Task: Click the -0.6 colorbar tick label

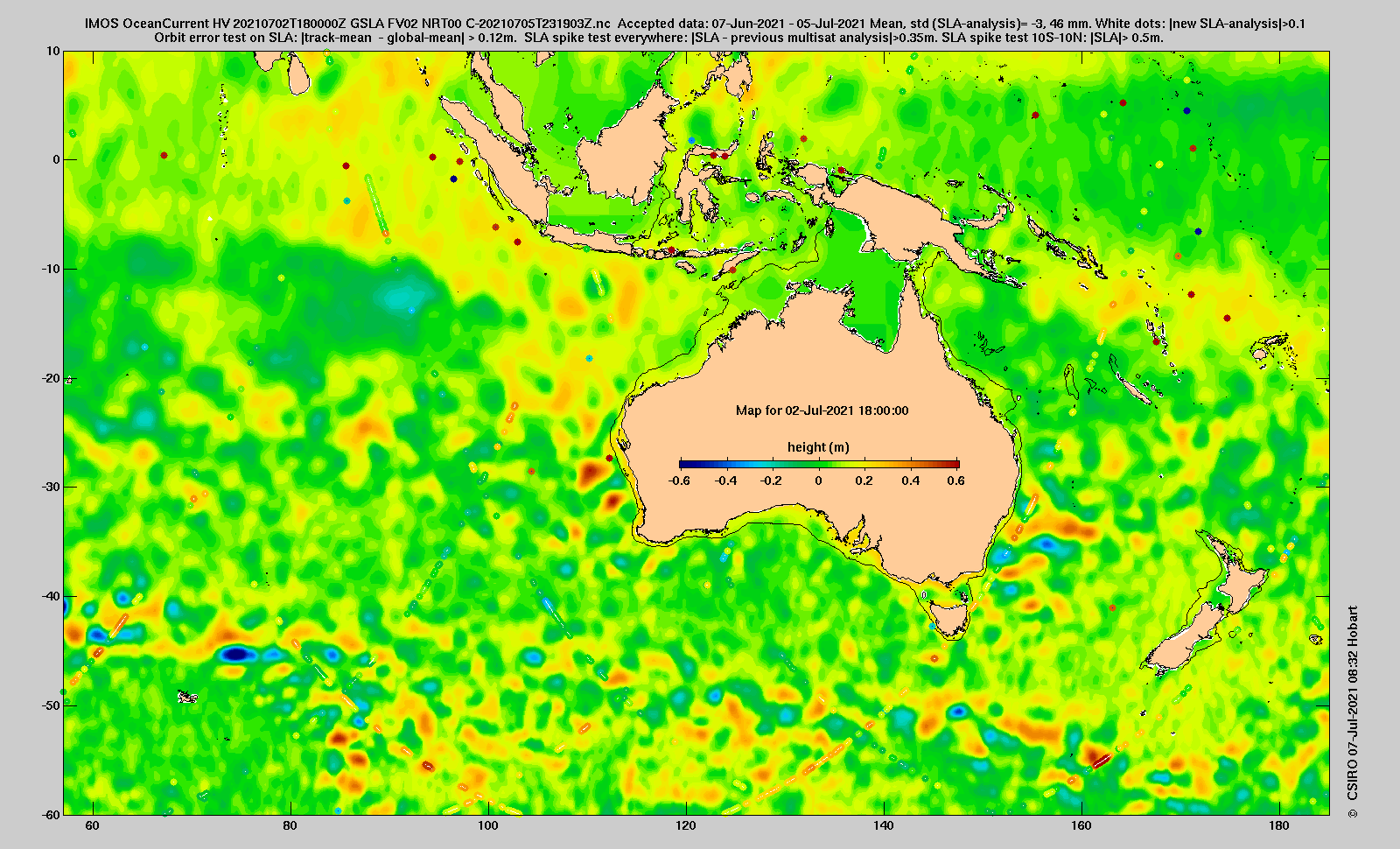Action: click(679, 481)
